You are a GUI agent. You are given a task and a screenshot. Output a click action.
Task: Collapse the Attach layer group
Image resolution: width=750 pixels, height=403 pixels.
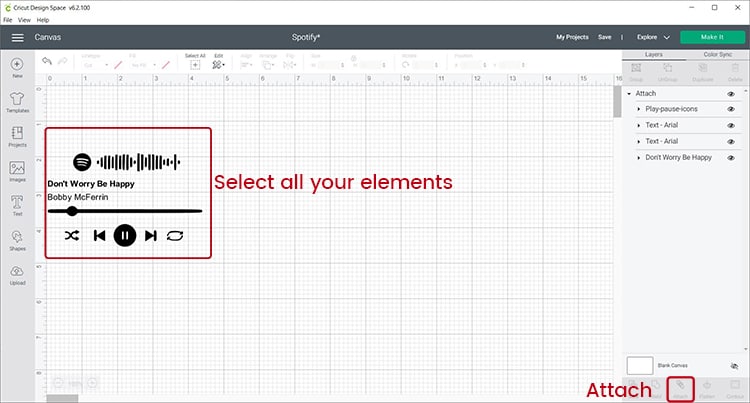coord(629,94)
